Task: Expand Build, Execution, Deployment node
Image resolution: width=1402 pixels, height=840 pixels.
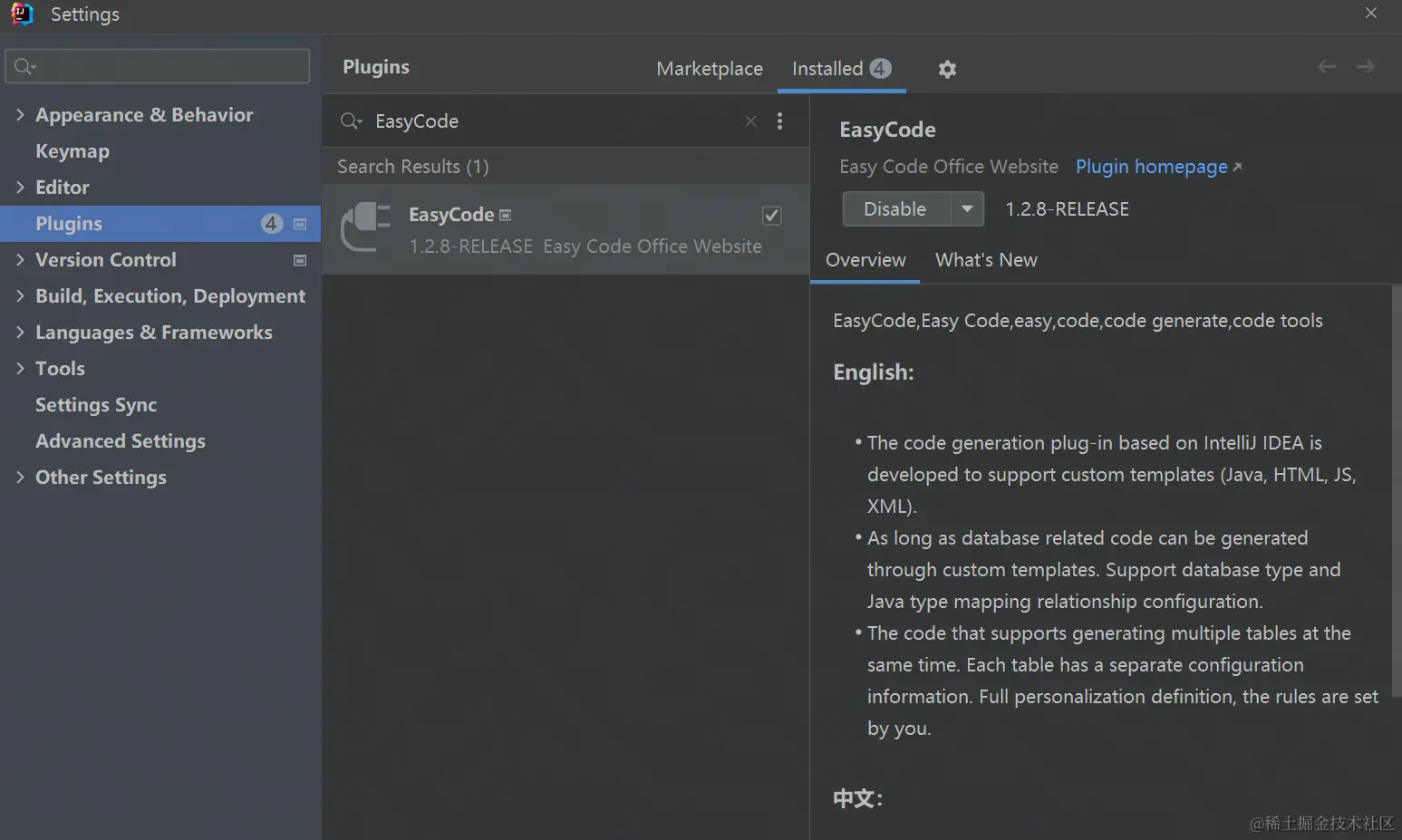Action: tap(20, 296)
